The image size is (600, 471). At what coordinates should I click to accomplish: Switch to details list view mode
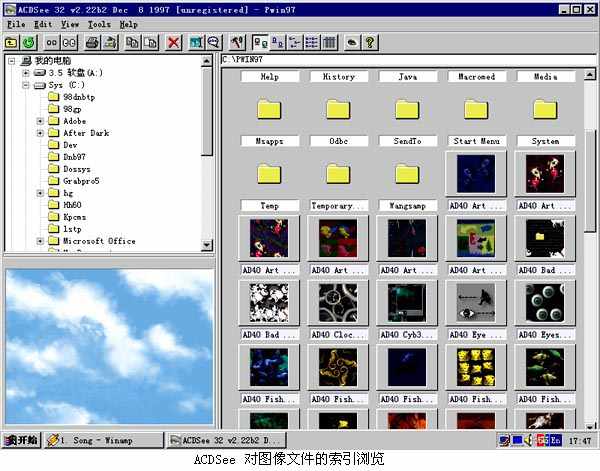point(312,43)
